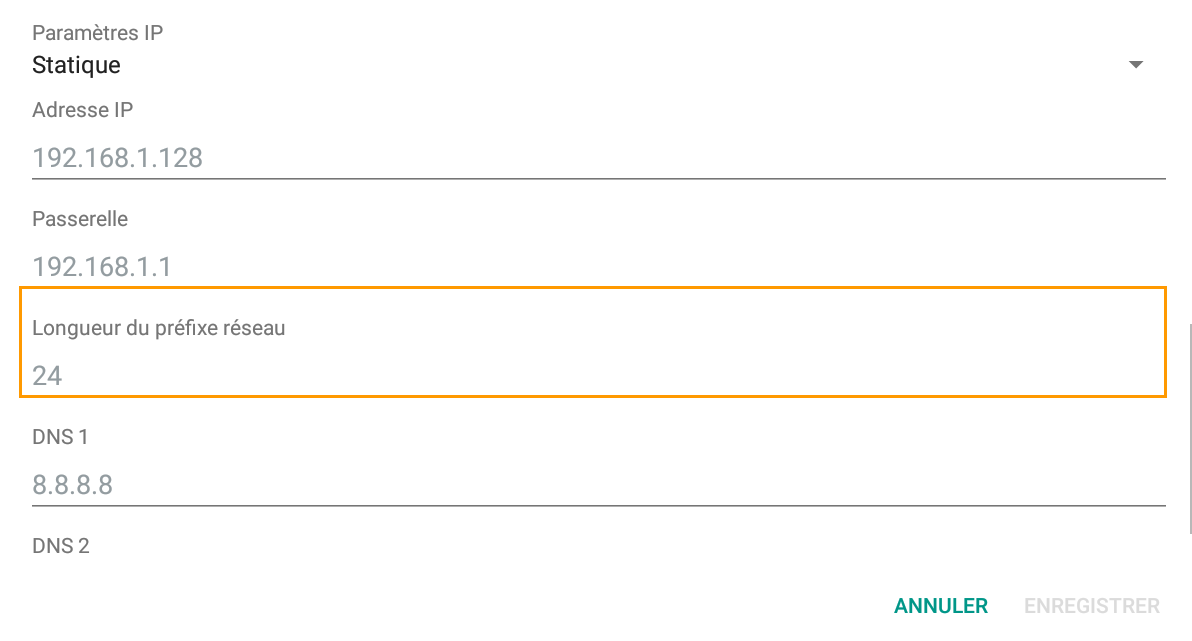This screenshot has width=1192, height=641.
Task: Click the dropdown arrow next to Statique
Action: pos(1135,64)
